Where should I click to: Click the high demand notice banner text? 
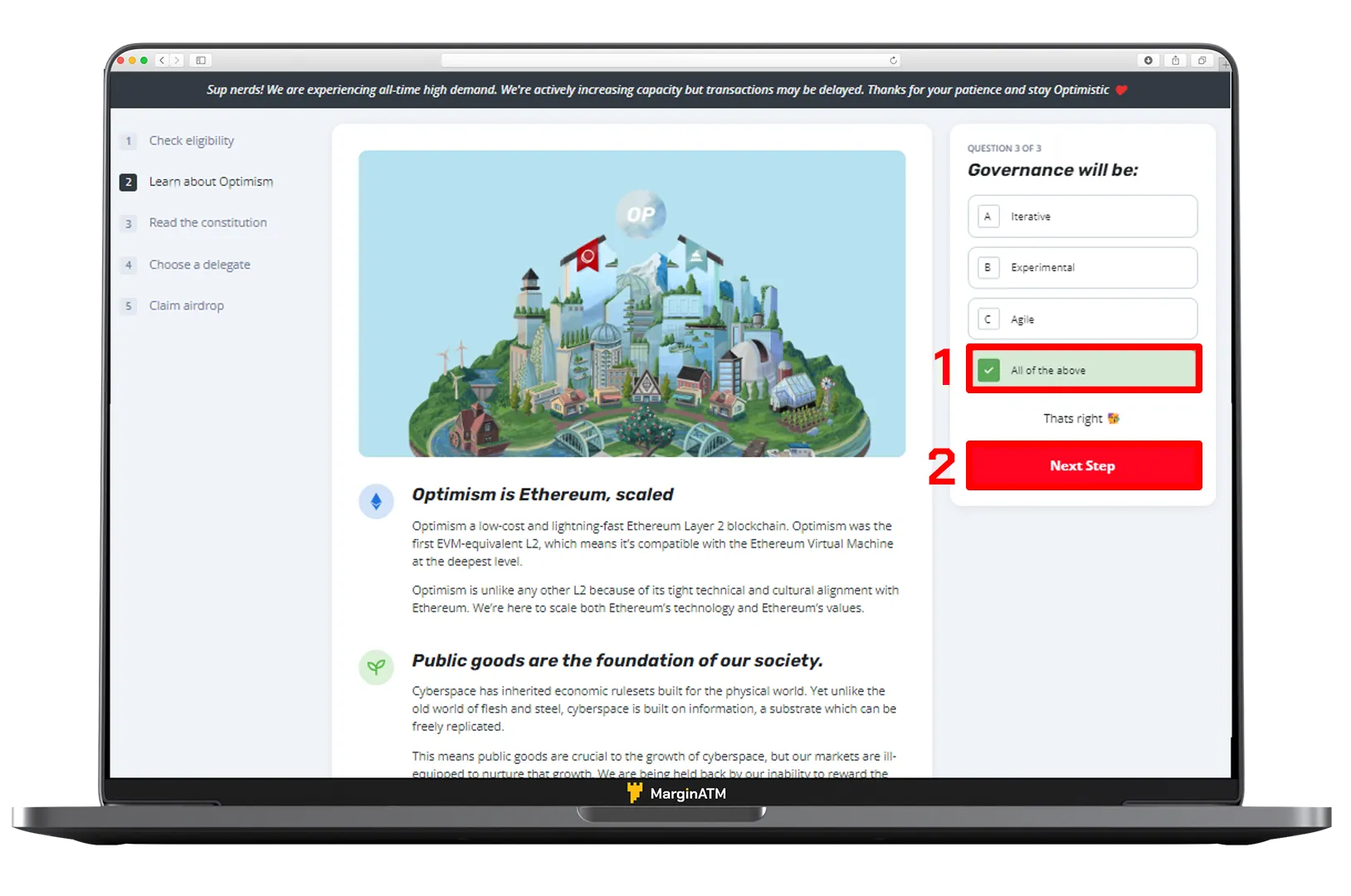click(x=657, y=90)
